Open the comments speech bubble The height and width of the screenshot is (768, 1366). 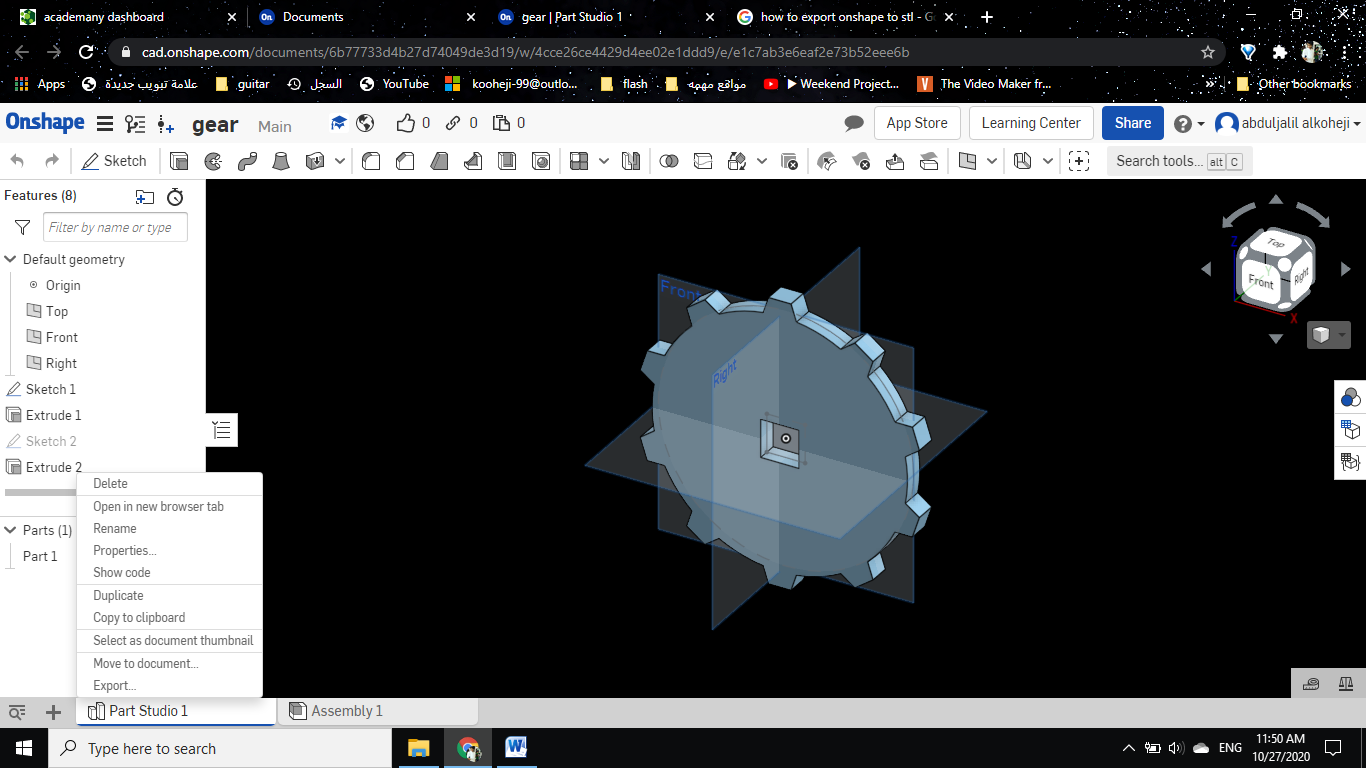click(853, 123)
